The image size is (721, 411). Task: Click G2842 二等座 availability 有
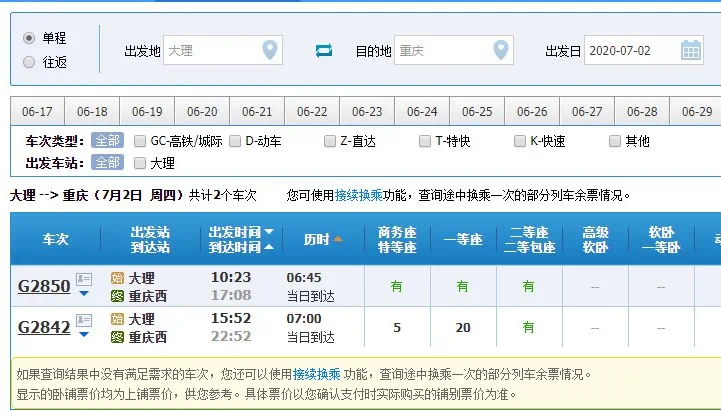tap(529, 327)
